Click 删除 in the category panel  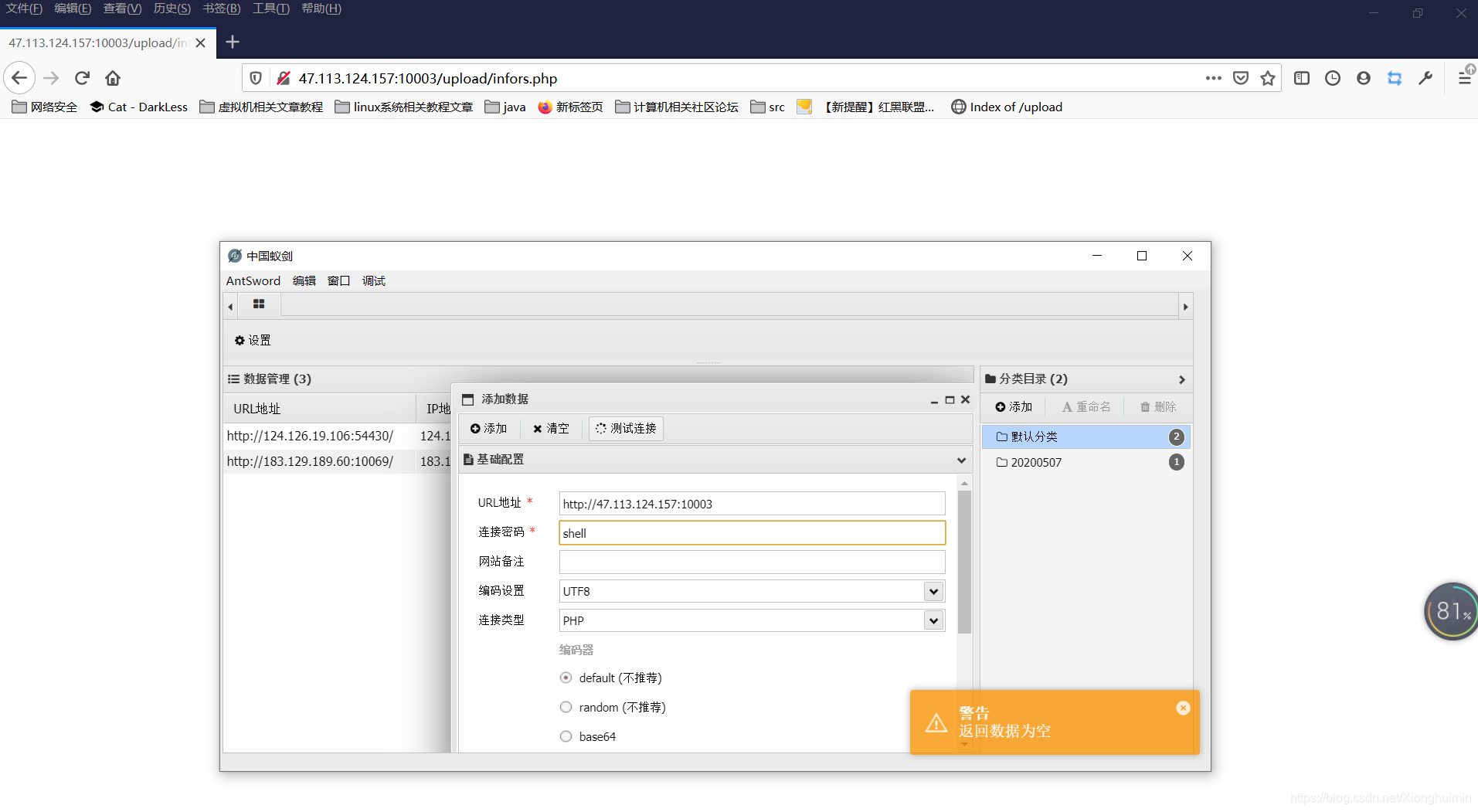(1158, 406)
